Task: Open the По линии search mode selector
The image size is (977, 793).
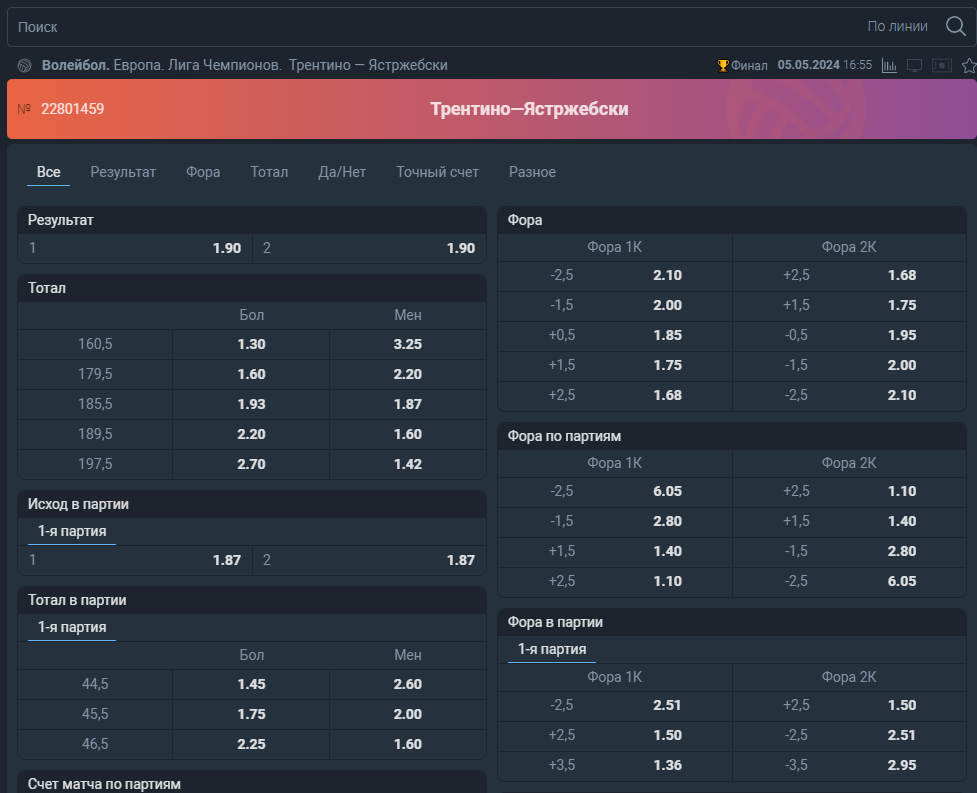Action: [x=897, y=26]
